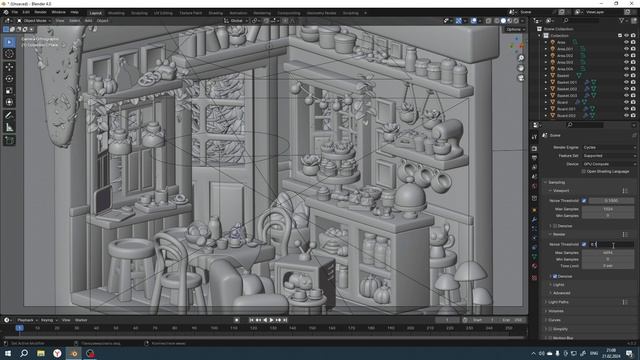
Task: Switch to the UV Editing workspace tab
Action: point(163,13)
